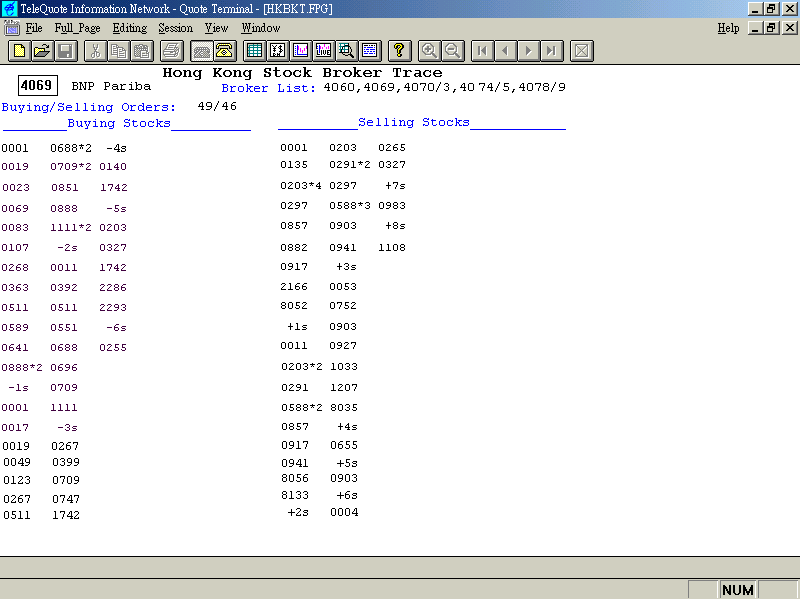Select 0709*2 in Buying Stocks
The width and height of the screenshot is (800, 600).
[x=71, y=167]
